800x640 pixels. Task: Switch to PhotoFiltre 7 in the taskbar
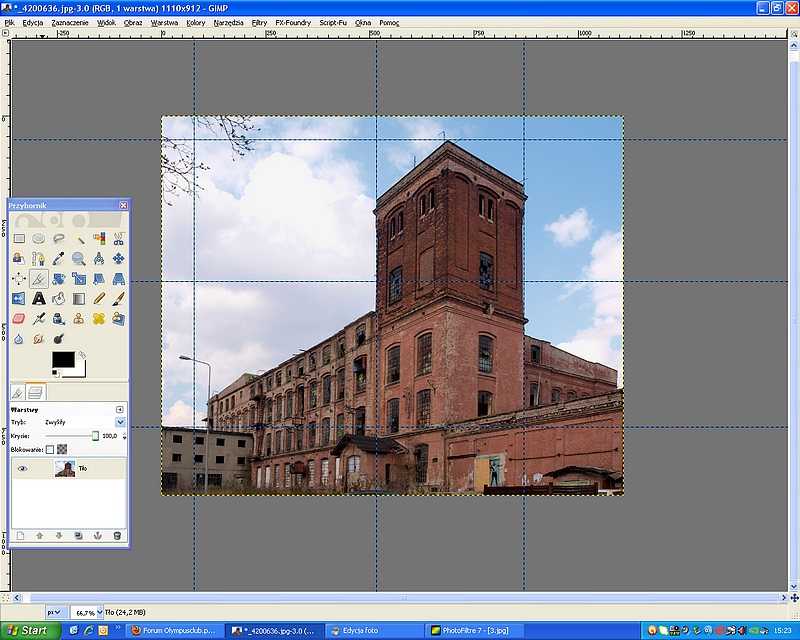[x=475, y=630]
